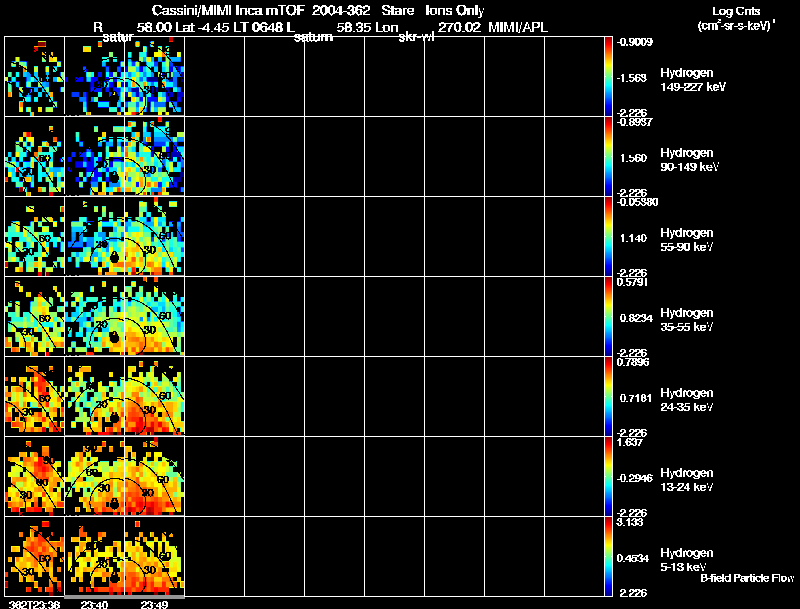Select the 'Hydrogen 24-35 keV' label

point(687,400)
